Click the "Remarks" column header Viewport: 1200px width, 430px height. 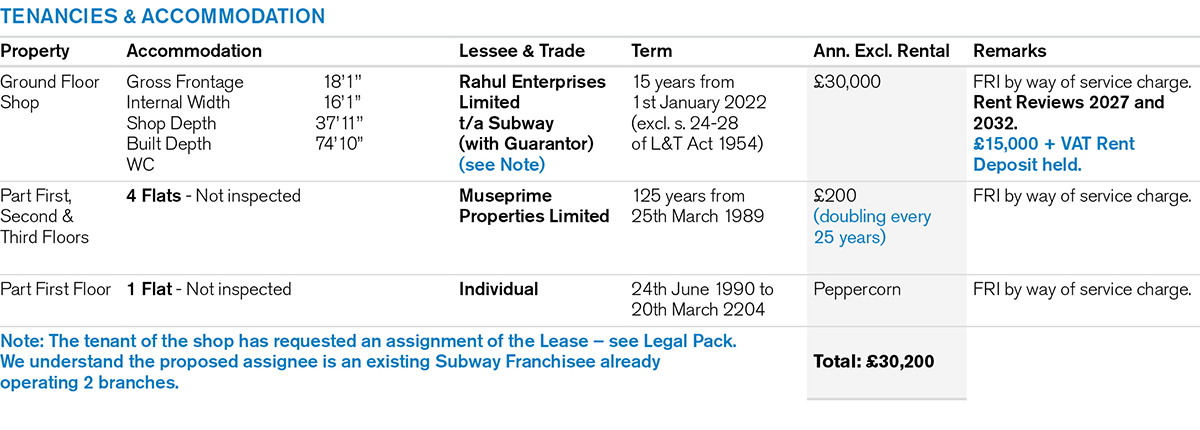[1010, 51]
